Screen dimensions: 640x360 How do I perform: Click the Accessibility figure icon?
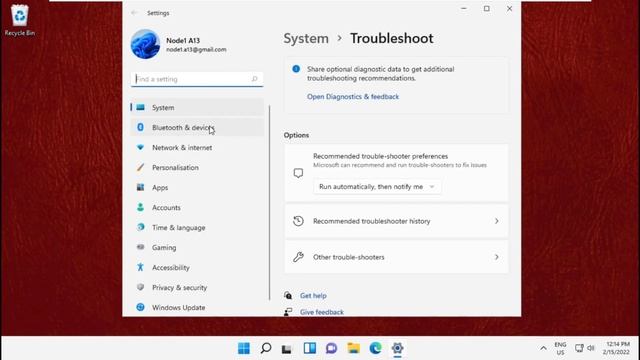coord(140,267)
